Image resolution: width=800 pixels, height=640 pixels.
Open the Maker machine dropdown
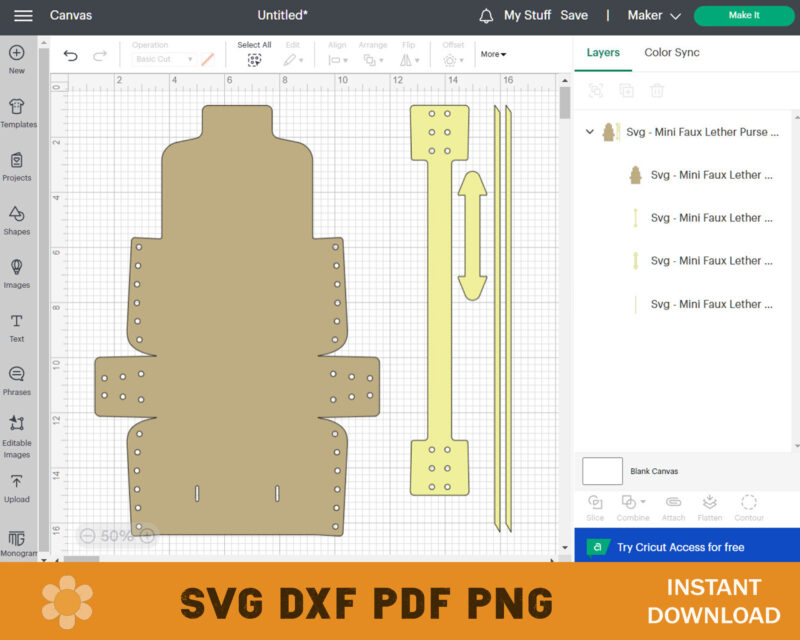[x=654, y=16]
